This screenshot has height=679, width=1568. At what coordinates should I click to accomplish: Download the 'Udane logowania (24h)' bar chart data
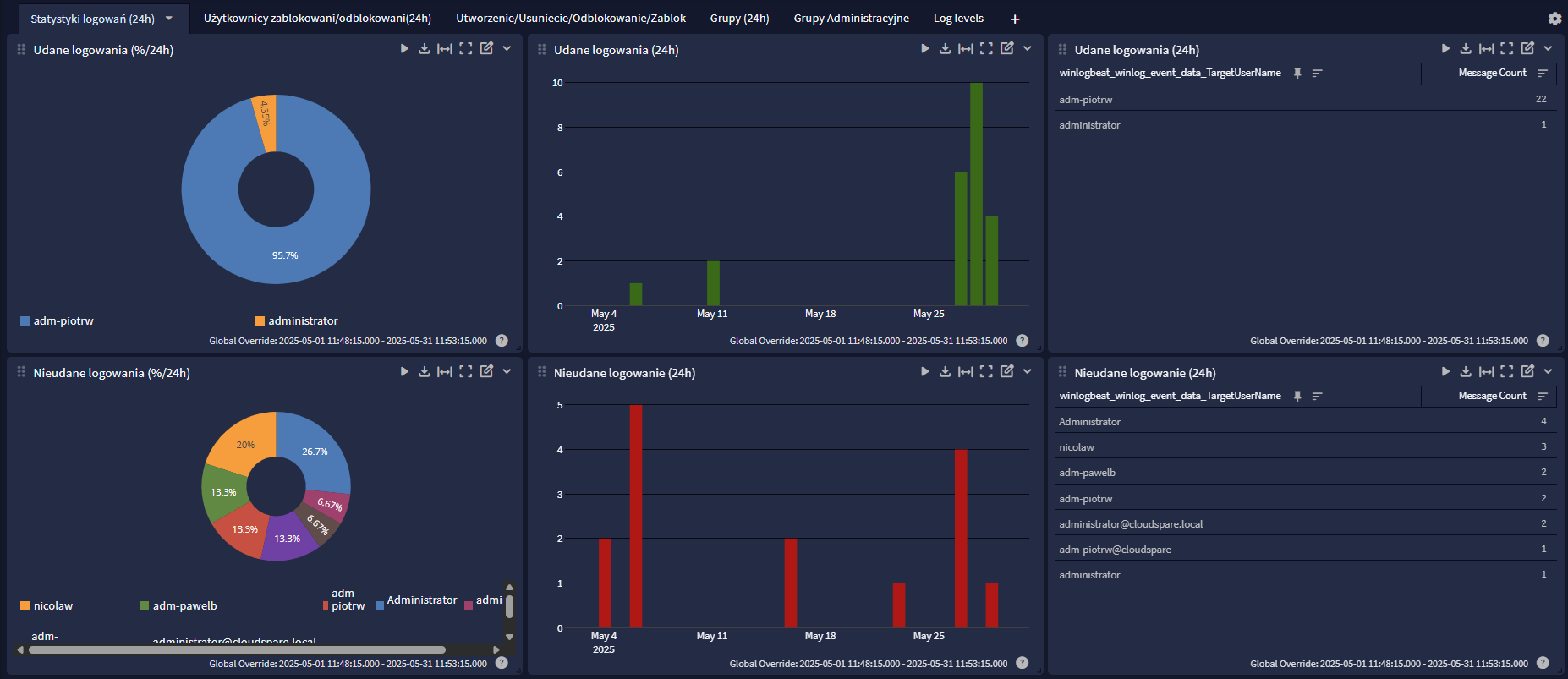coord(945,49)
